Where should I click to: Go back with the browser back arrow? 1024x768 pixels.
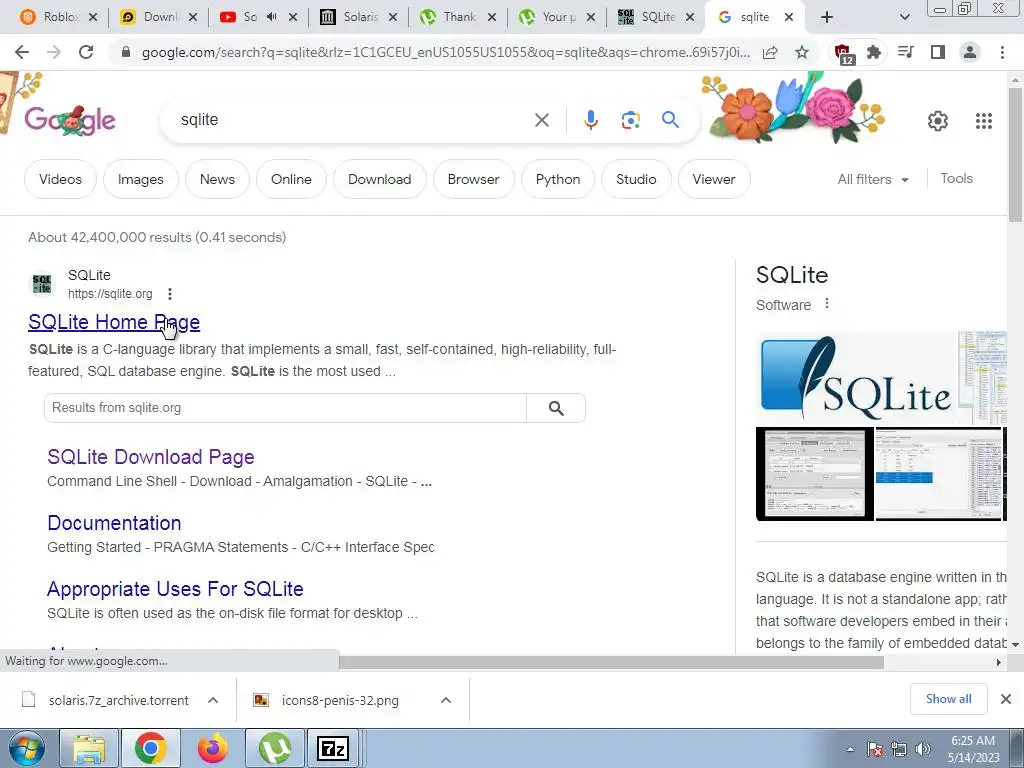(22, 52)
